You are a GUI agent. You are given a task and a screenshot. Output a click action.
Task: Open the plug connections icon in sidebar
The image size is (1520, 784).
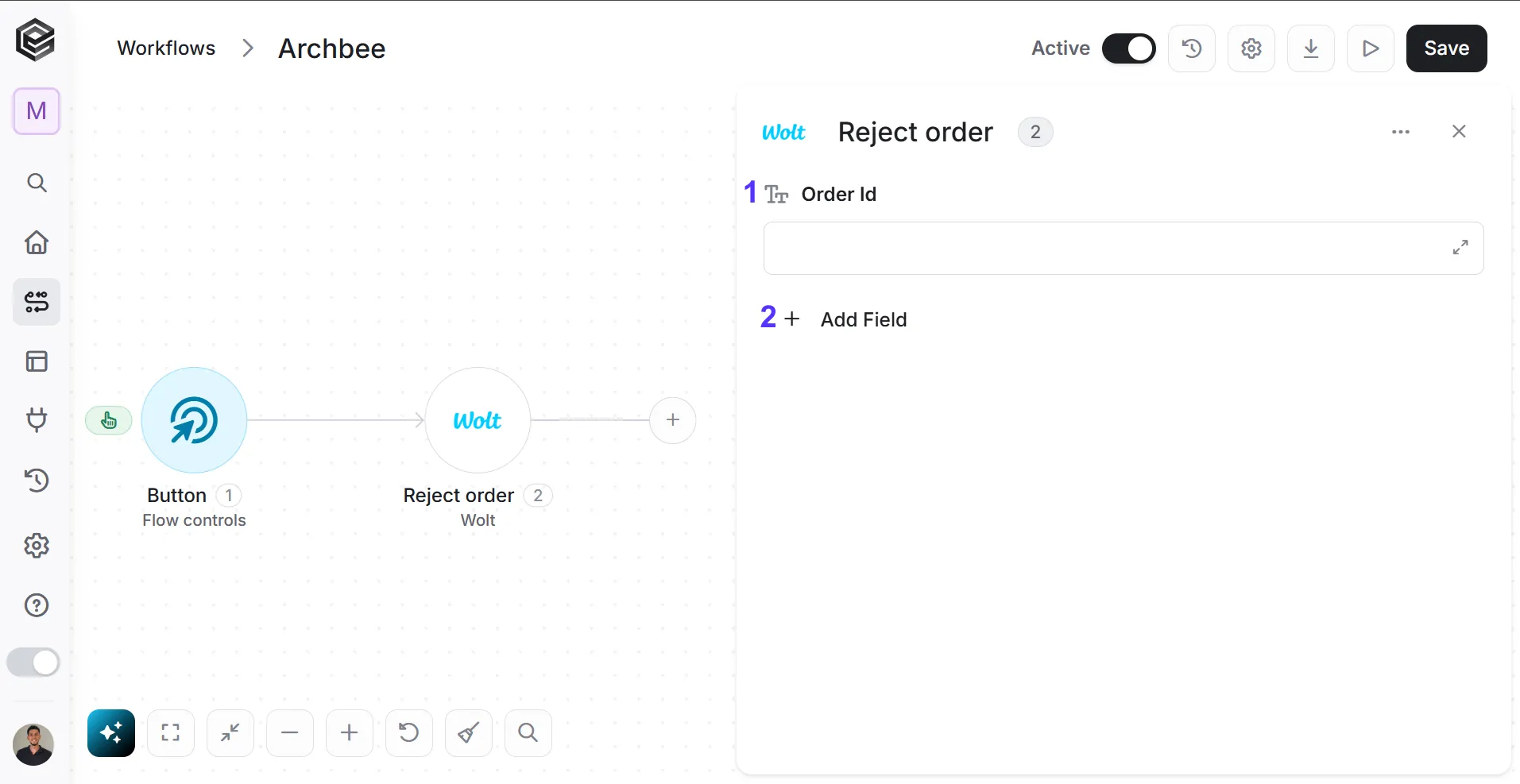tap(37, 419)
